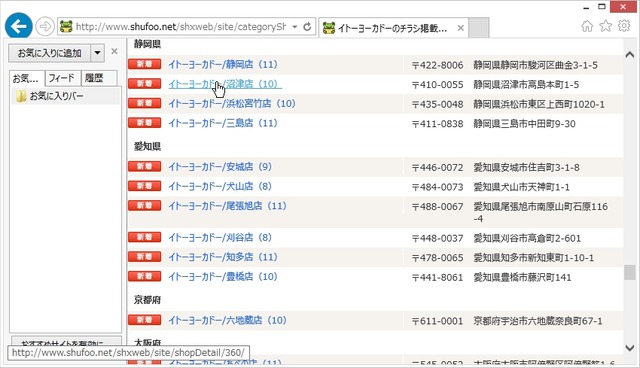The image size is (640, 368).
Task: Click the 愛知県 section heading
Action: tap(147, 146)
